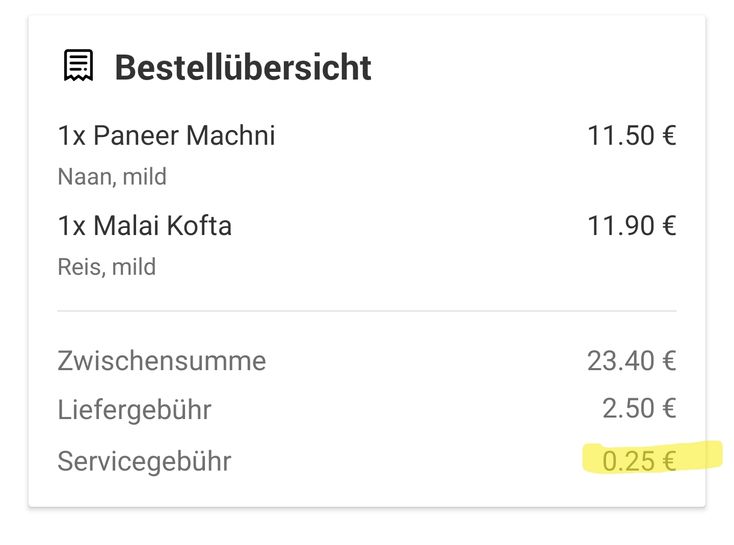Click the euro sign after 11.50
This screenshot has height=545, width=734.
click(x=669, y=136)
